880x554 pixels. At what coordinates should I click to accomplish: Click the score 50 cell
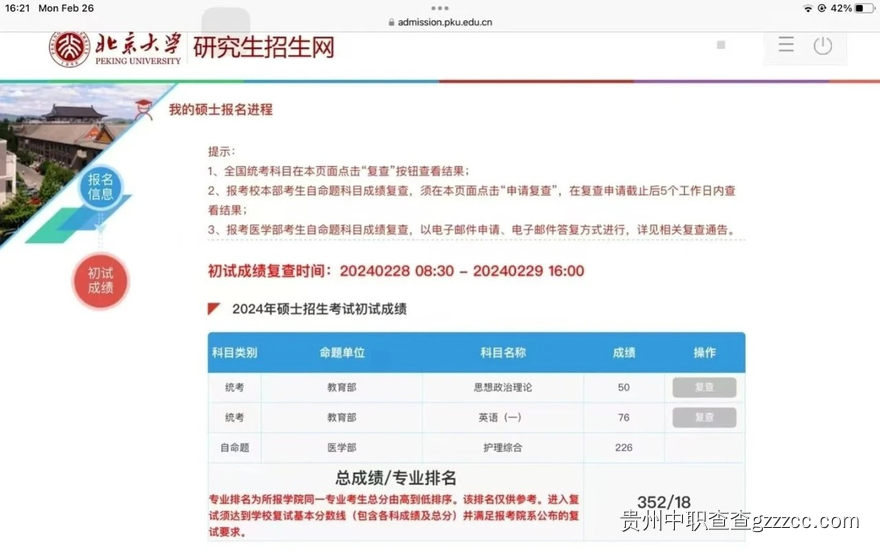point(624,387)
